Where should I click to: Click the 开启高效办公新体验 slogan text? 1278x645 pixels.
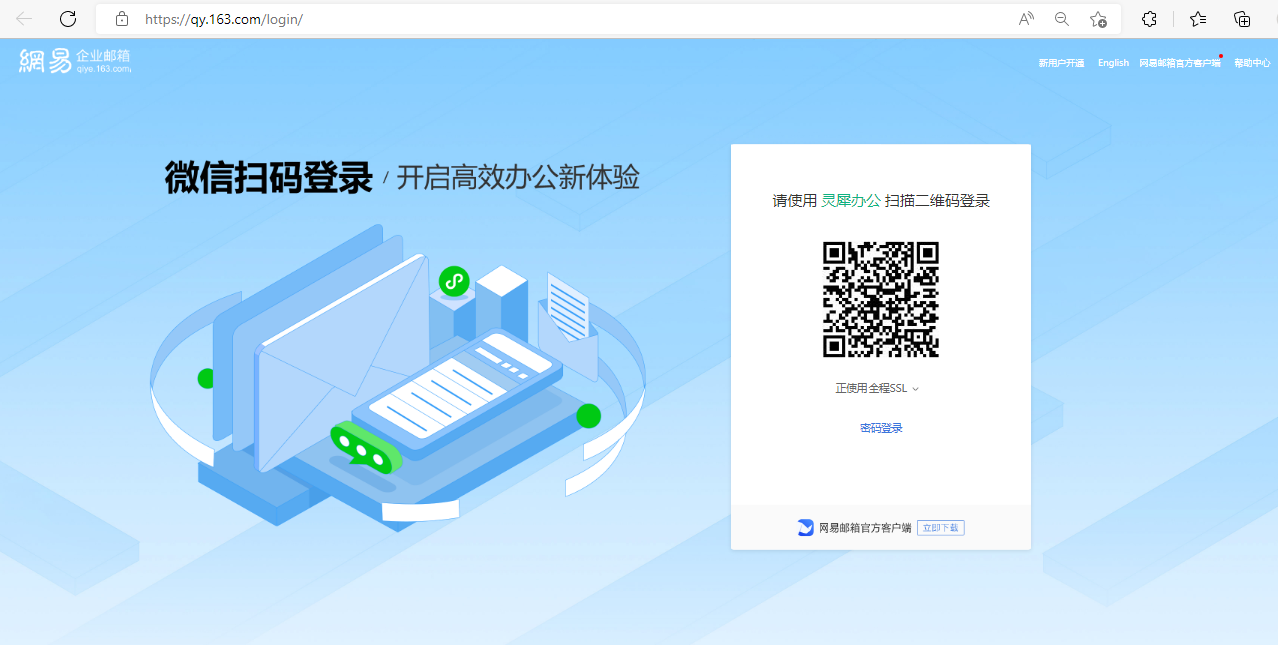(x=518, y=178)
